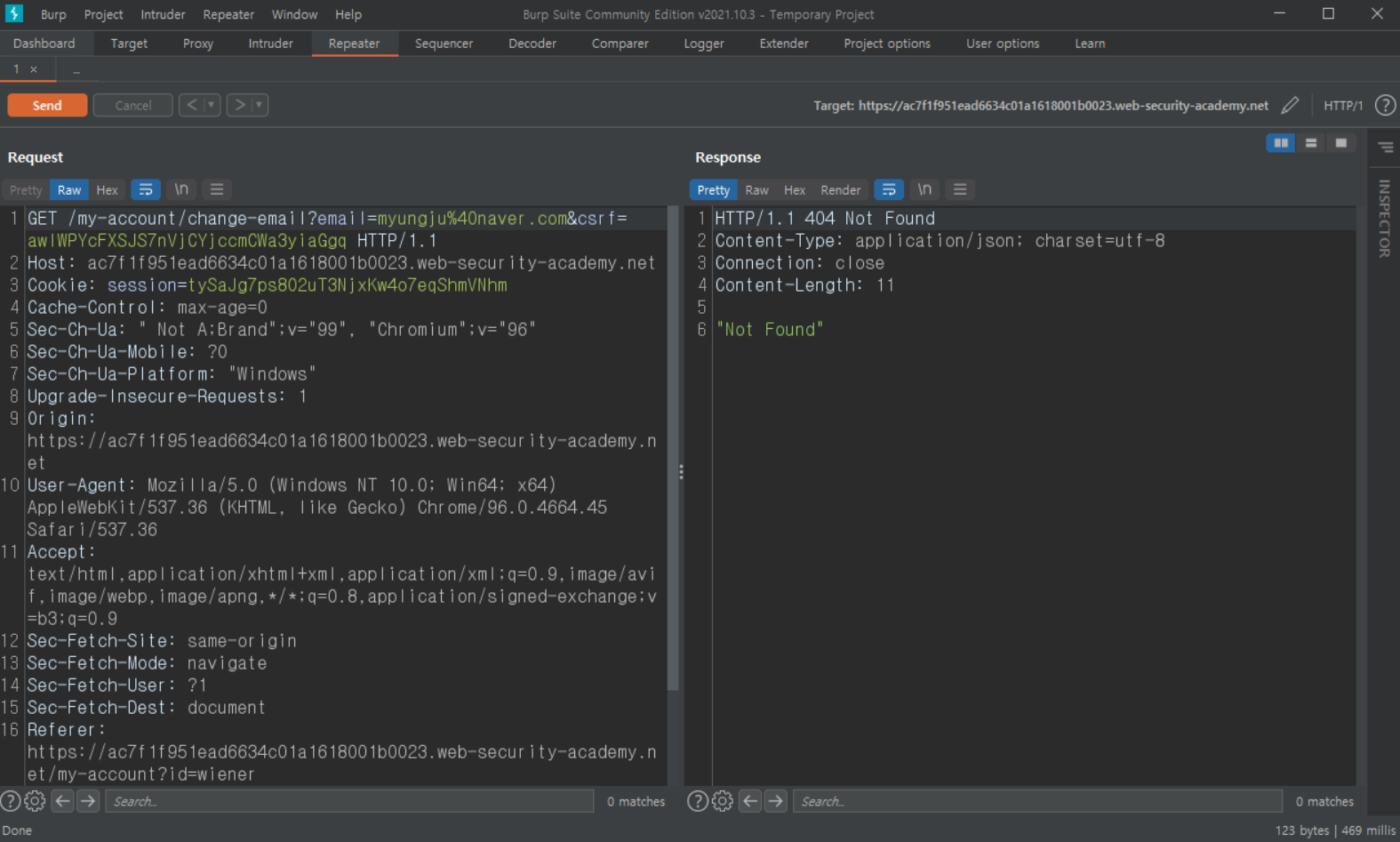Viewport: 1400px width, 842px height.
Task: Select side-by-side layout view icon
Action: [1281, 142]
